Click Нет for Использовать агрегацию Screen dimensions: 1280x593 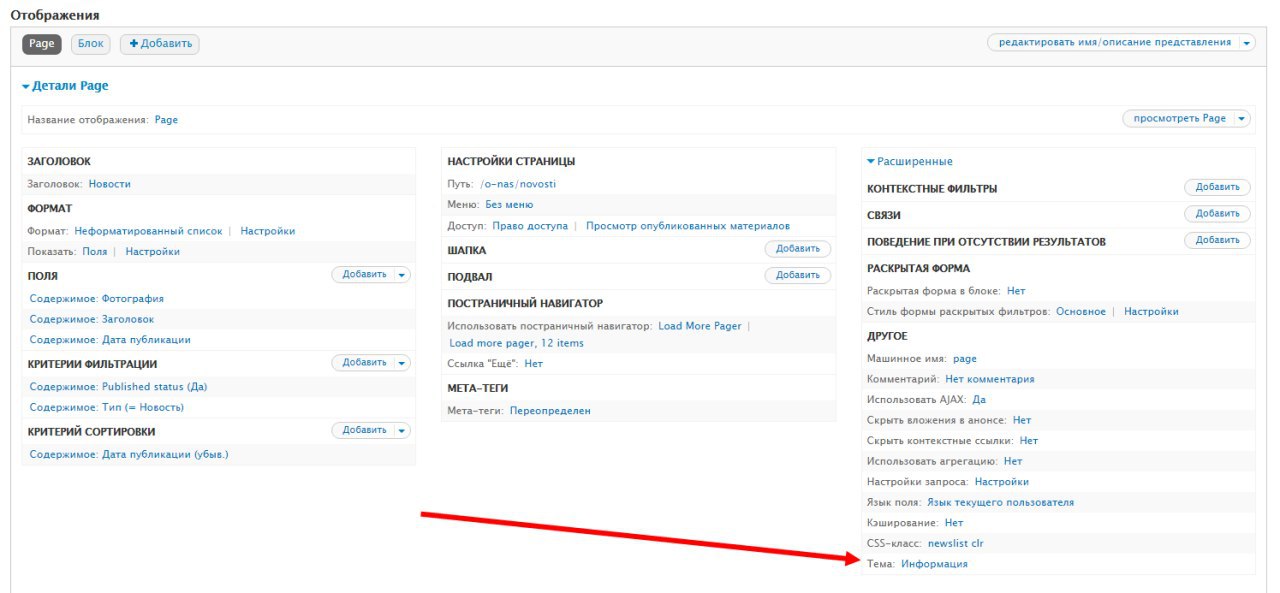pos(1013,462)
